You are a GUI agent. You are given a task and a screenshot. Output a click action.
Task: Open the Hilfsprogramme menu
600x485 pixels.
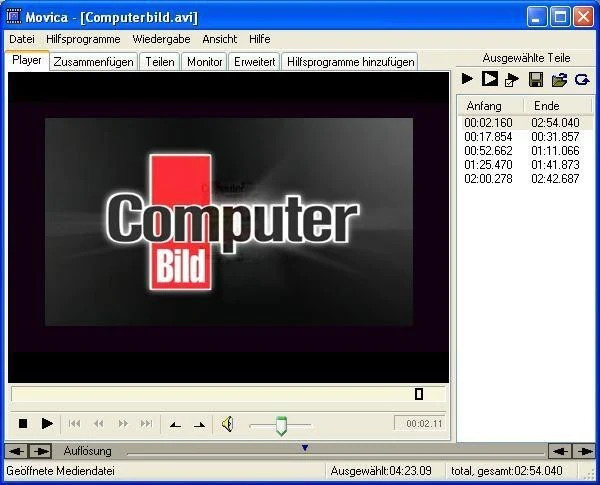click(83, 39)
